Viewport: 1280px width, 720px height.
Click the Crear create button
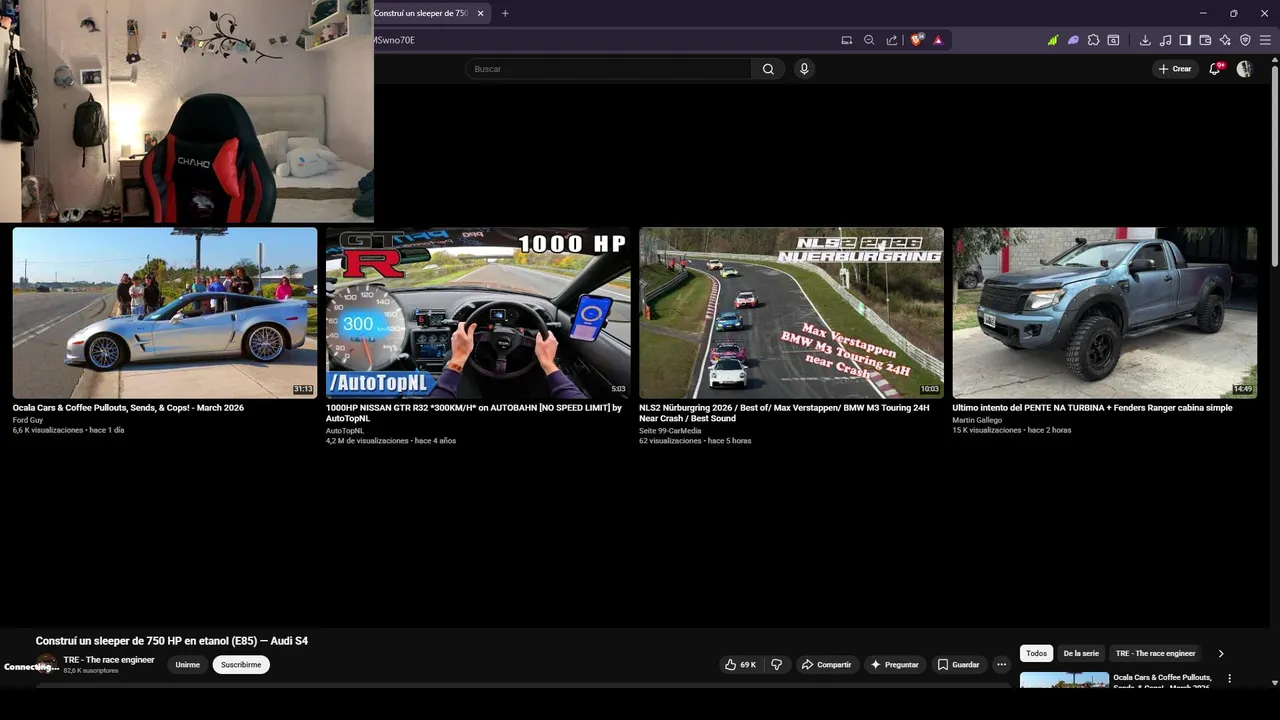click(1175, 69)
